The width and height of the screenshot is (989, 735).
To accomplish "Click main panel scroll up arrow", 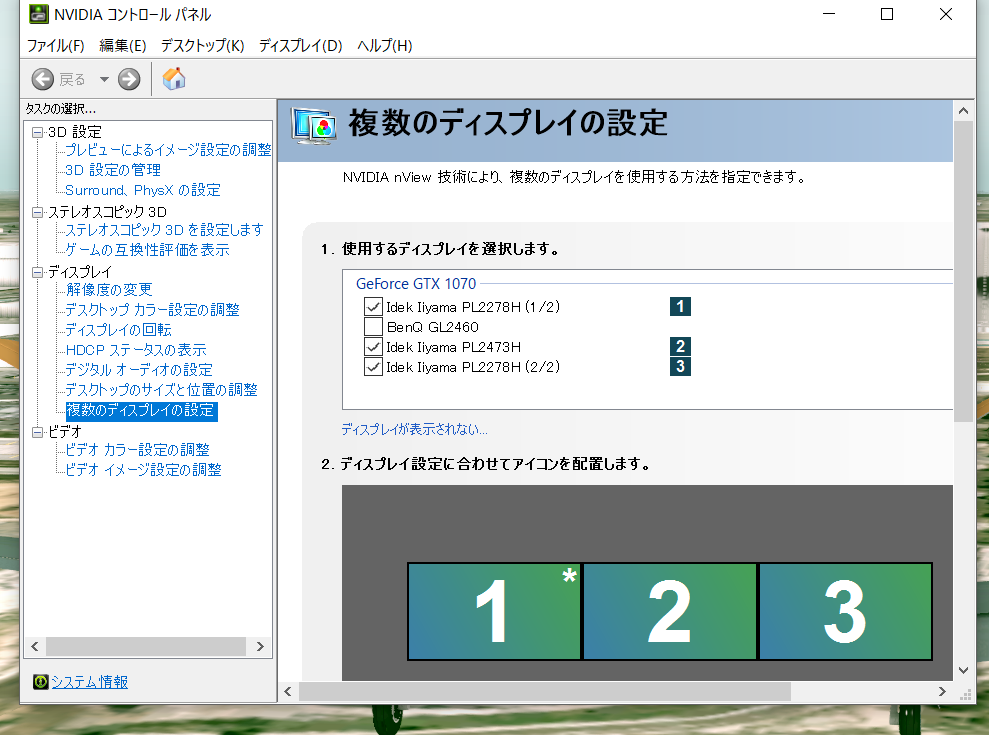I will pos(963,111).
